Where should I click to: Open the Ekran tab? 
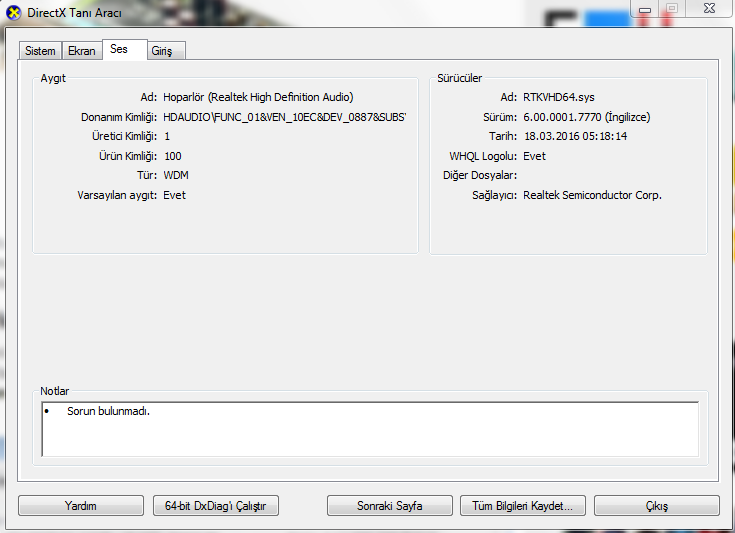coord(81,51)
